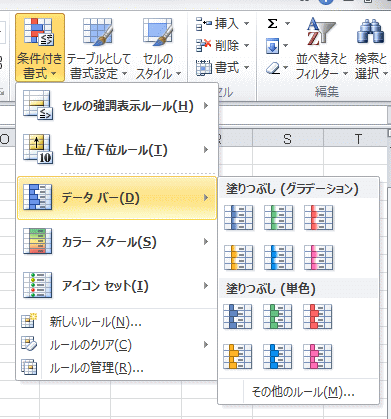This screenshot has height=419, width=391.
Task: Click the 挿入 cells button
Action: tap(218, 24)
